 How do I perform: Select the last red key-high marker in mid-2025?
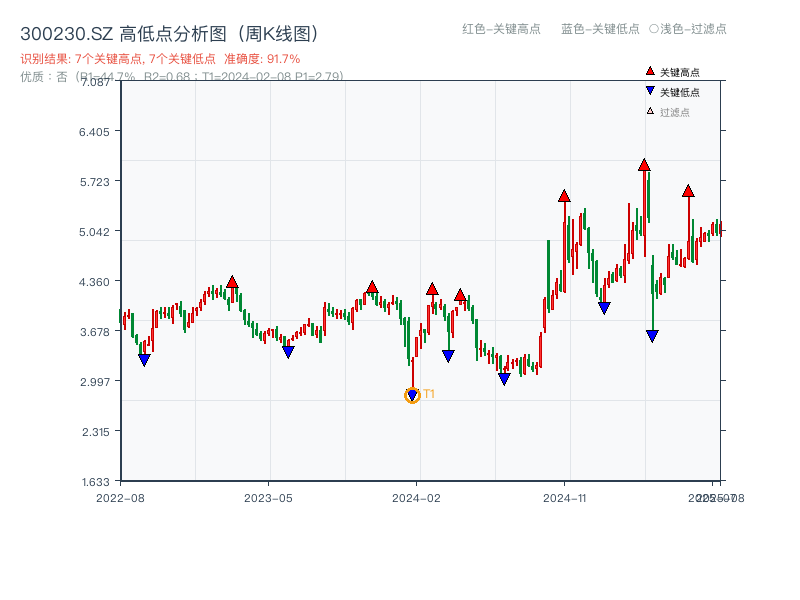click(688, 191)
